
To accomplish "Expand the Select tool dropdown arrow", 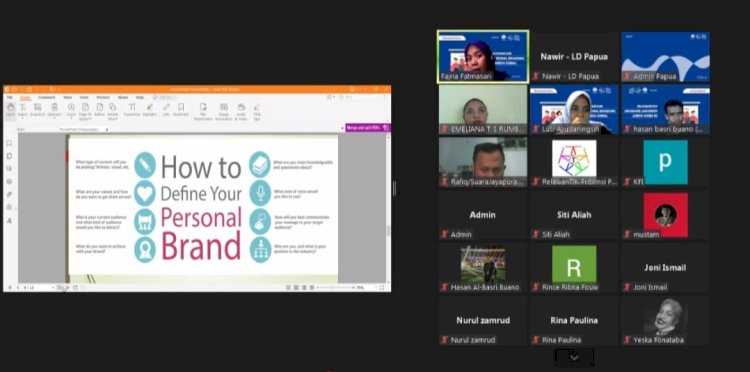I will click(22, 117).
